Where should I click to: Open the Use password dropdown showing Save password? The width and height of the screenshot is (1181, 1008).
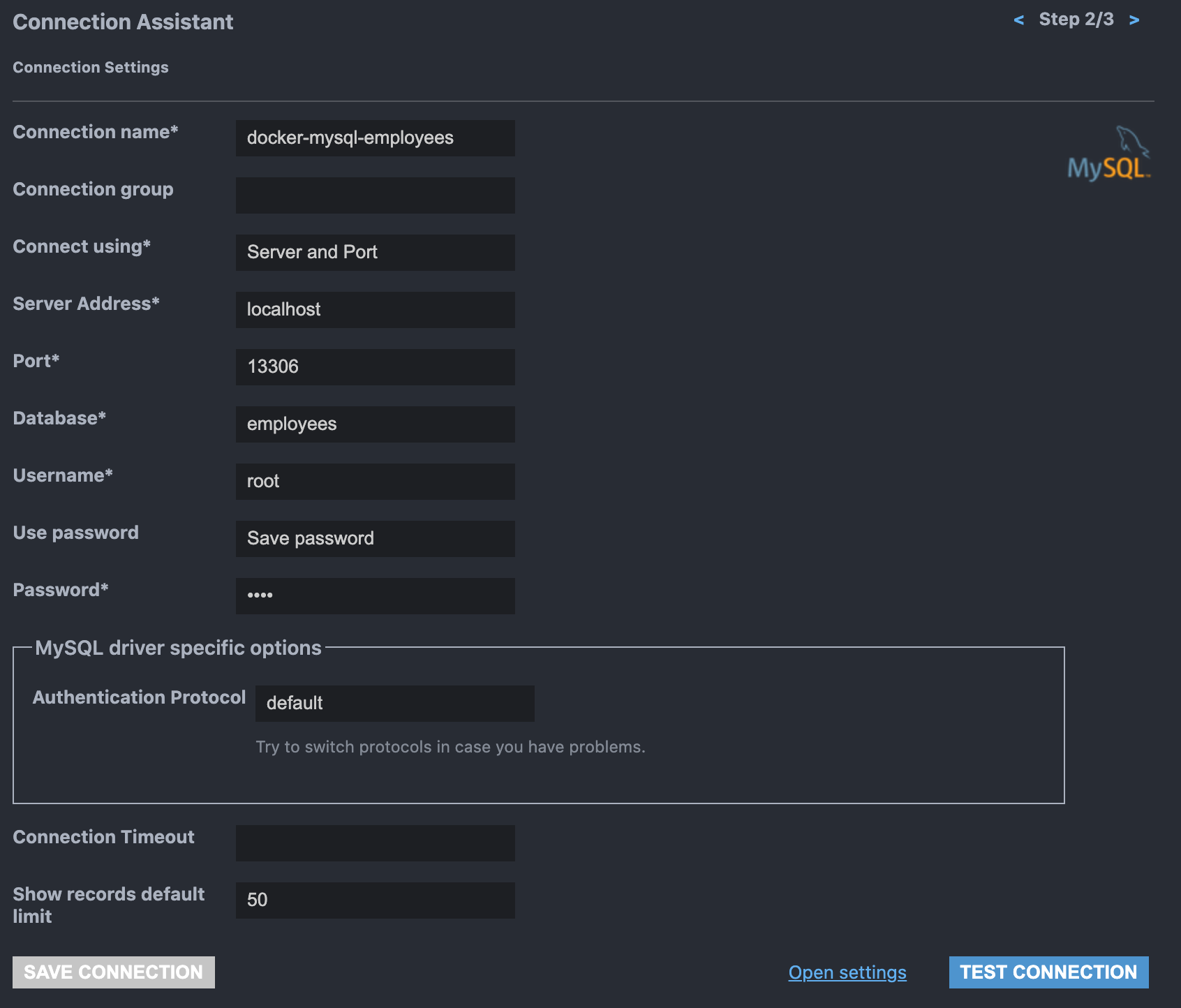tap(375, 538)
